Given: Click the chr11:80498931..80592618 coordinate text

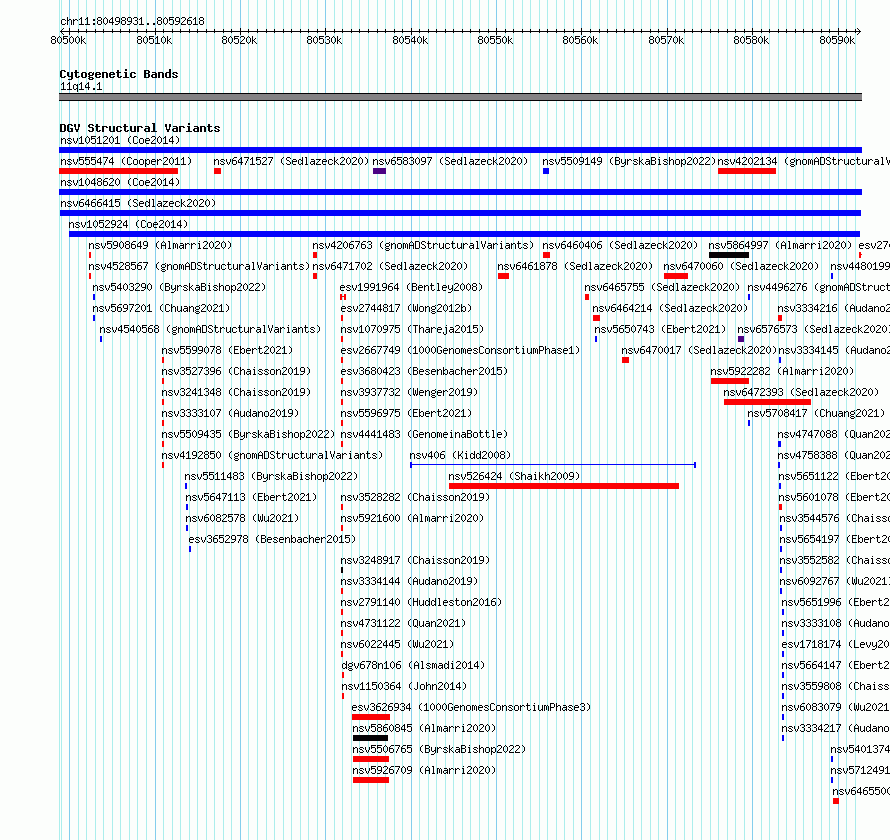Looking at the screenshot, I should tap(132, 22).
